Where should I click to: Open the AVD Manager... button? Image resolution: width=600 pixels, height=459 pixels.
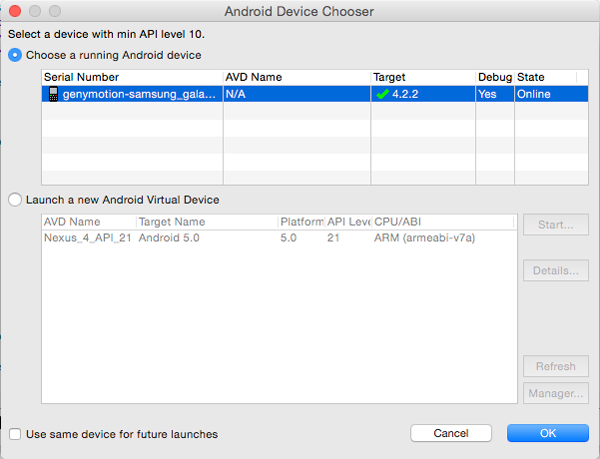tap(555, 393)
